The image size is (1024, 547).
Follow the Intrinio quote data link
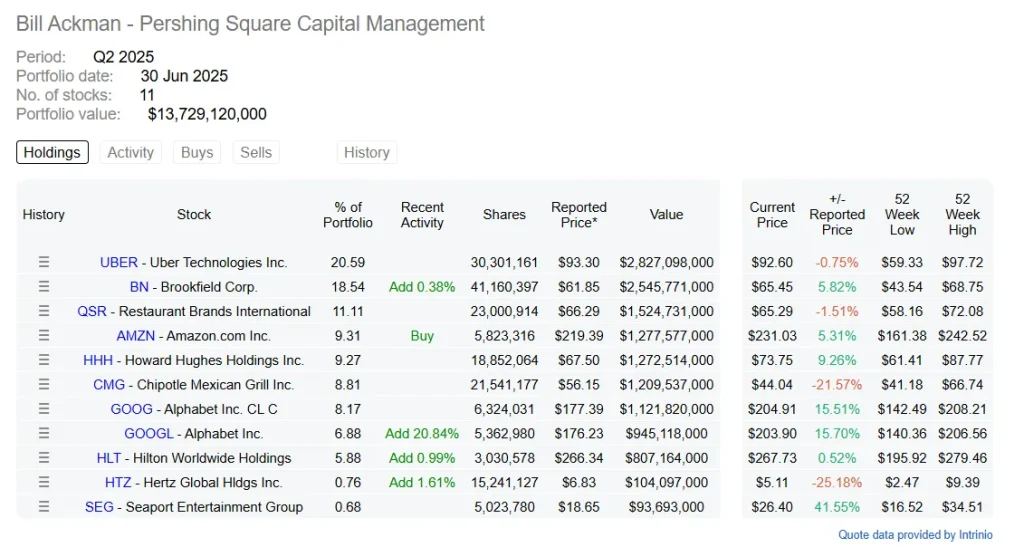click(915, 535)
